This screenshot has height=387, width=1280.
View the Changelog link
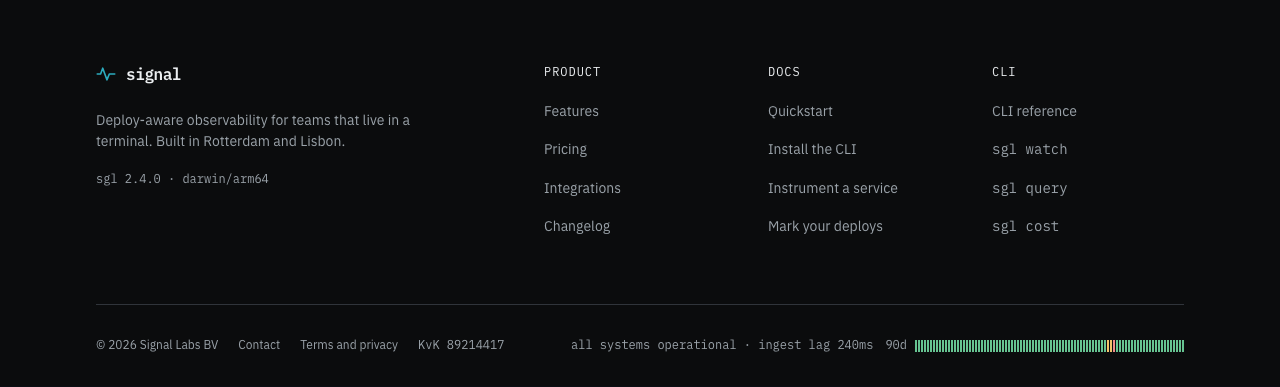tap(577, 226)
